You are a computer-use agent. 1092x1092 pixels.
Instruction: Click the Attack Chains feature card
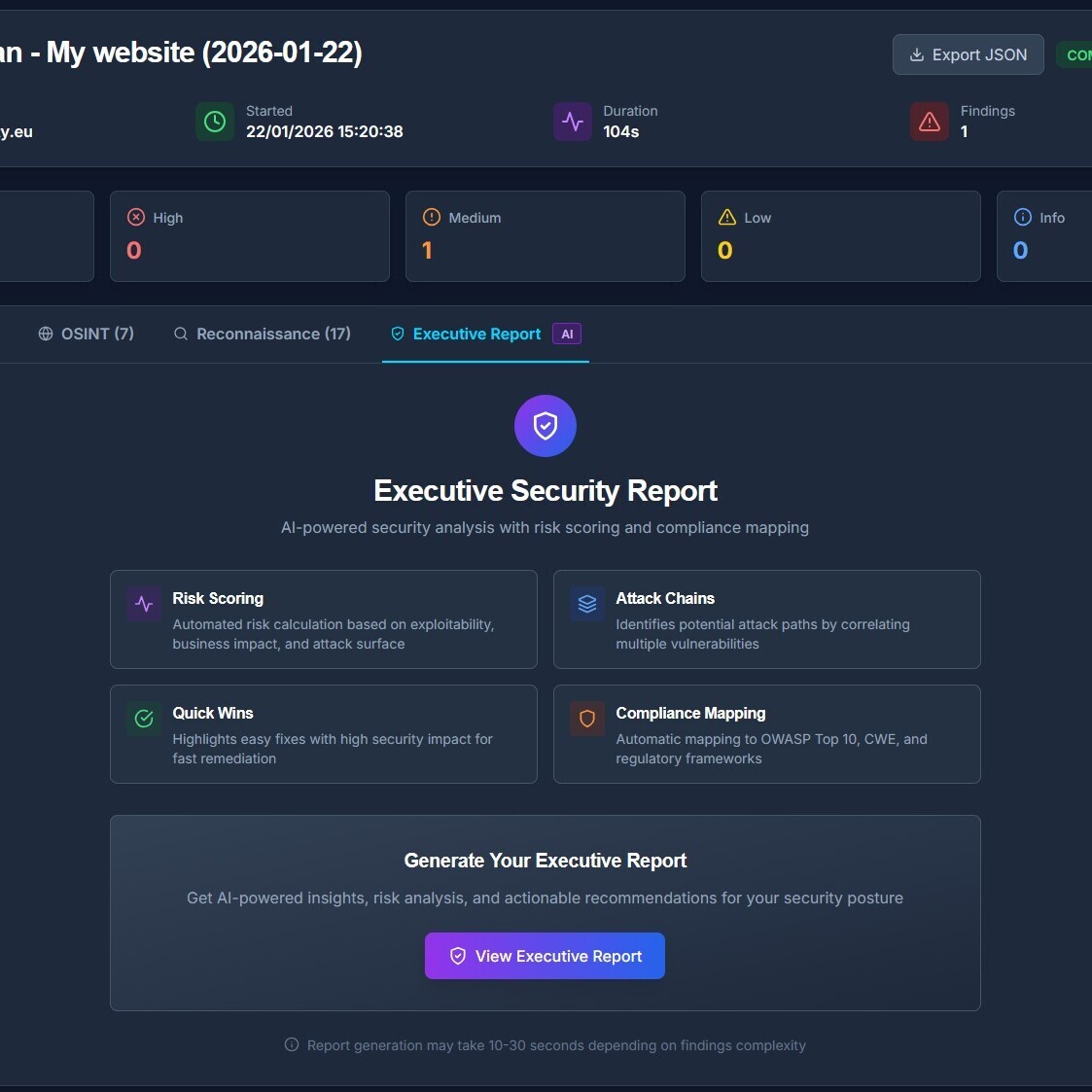[767, 619]
